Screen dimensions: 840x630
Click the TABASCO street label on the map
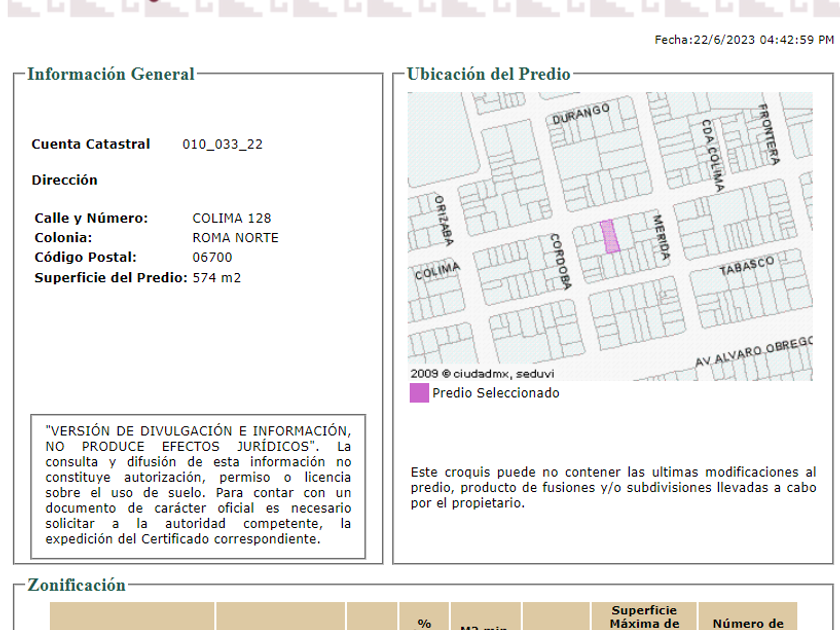tap(746, 266)
